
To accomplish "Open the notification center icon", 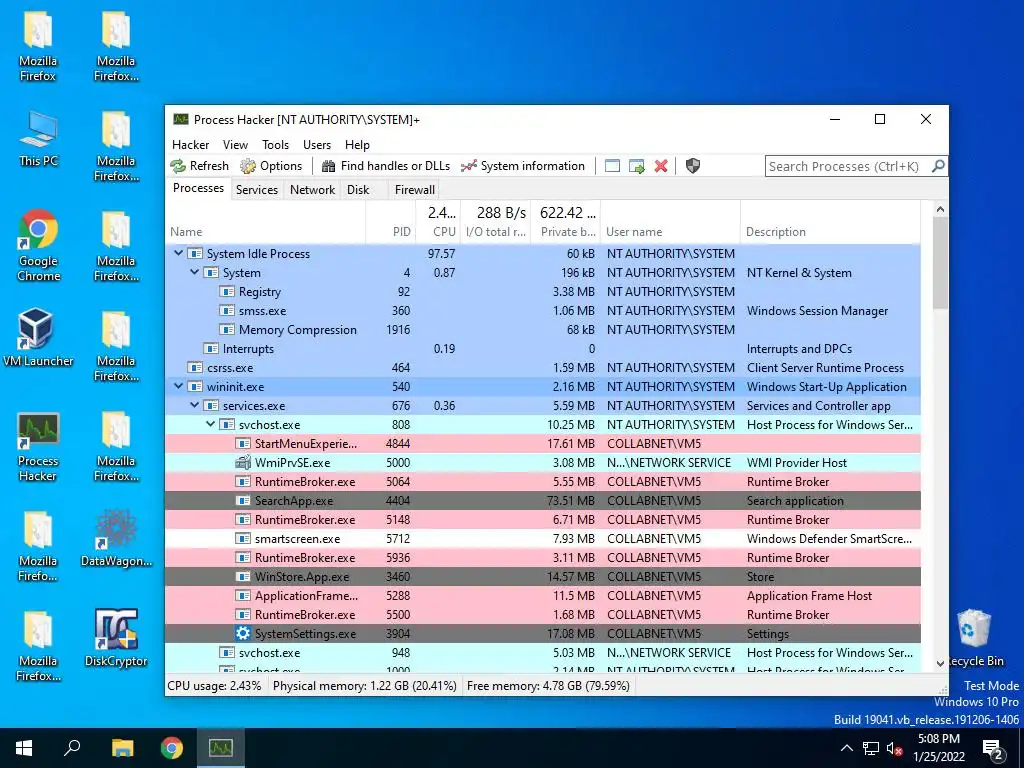I will [x=993, y=748].
